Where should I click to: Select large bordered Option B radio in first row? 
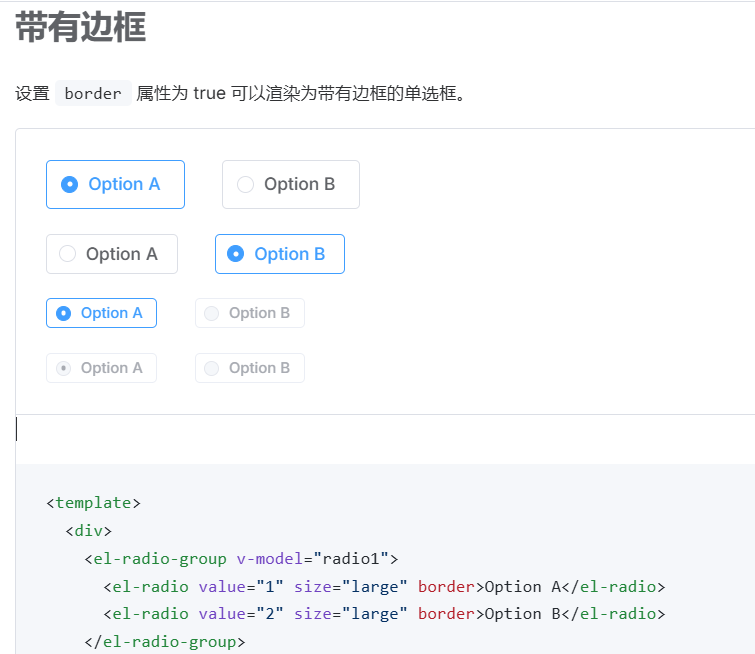pos(291,184)
